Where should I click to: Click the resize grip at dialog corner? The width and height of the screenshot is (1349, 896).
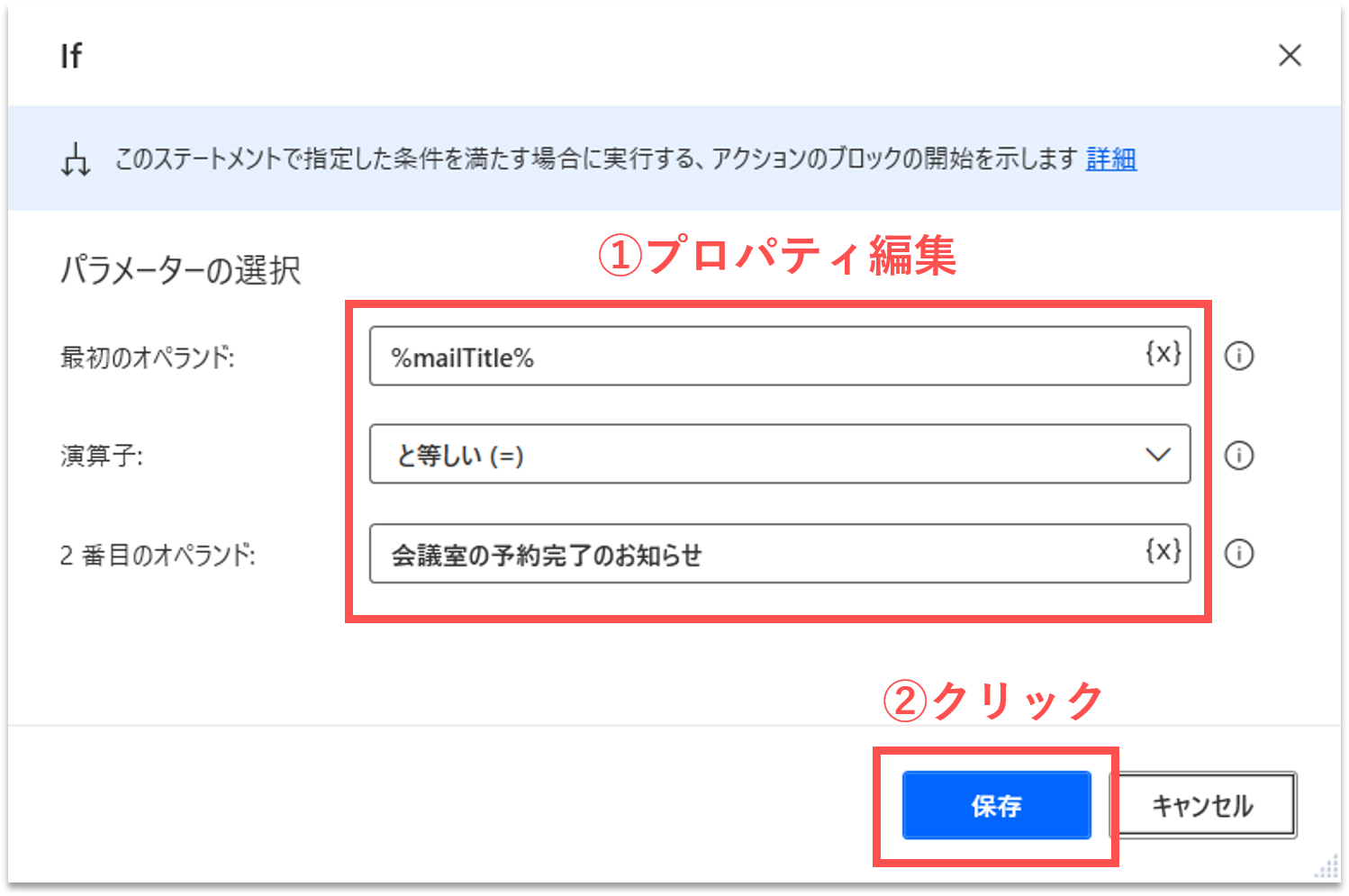point(1326,867)
